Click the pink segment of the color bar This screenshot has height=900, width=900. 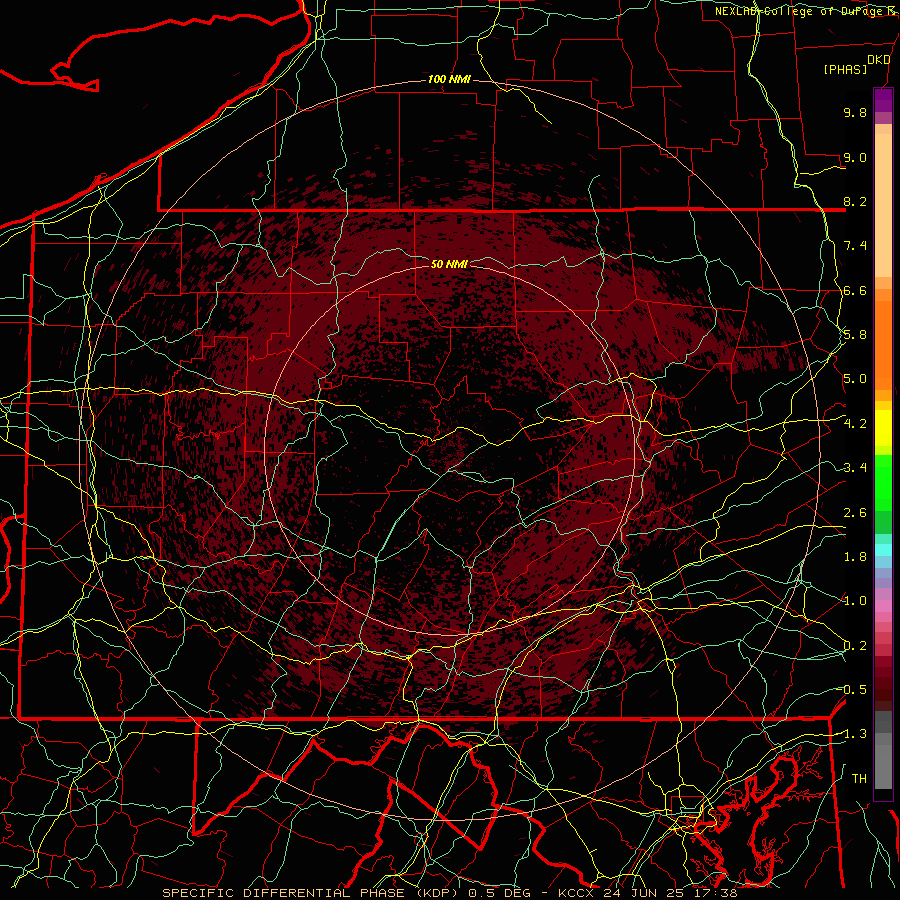coord(883,606)
